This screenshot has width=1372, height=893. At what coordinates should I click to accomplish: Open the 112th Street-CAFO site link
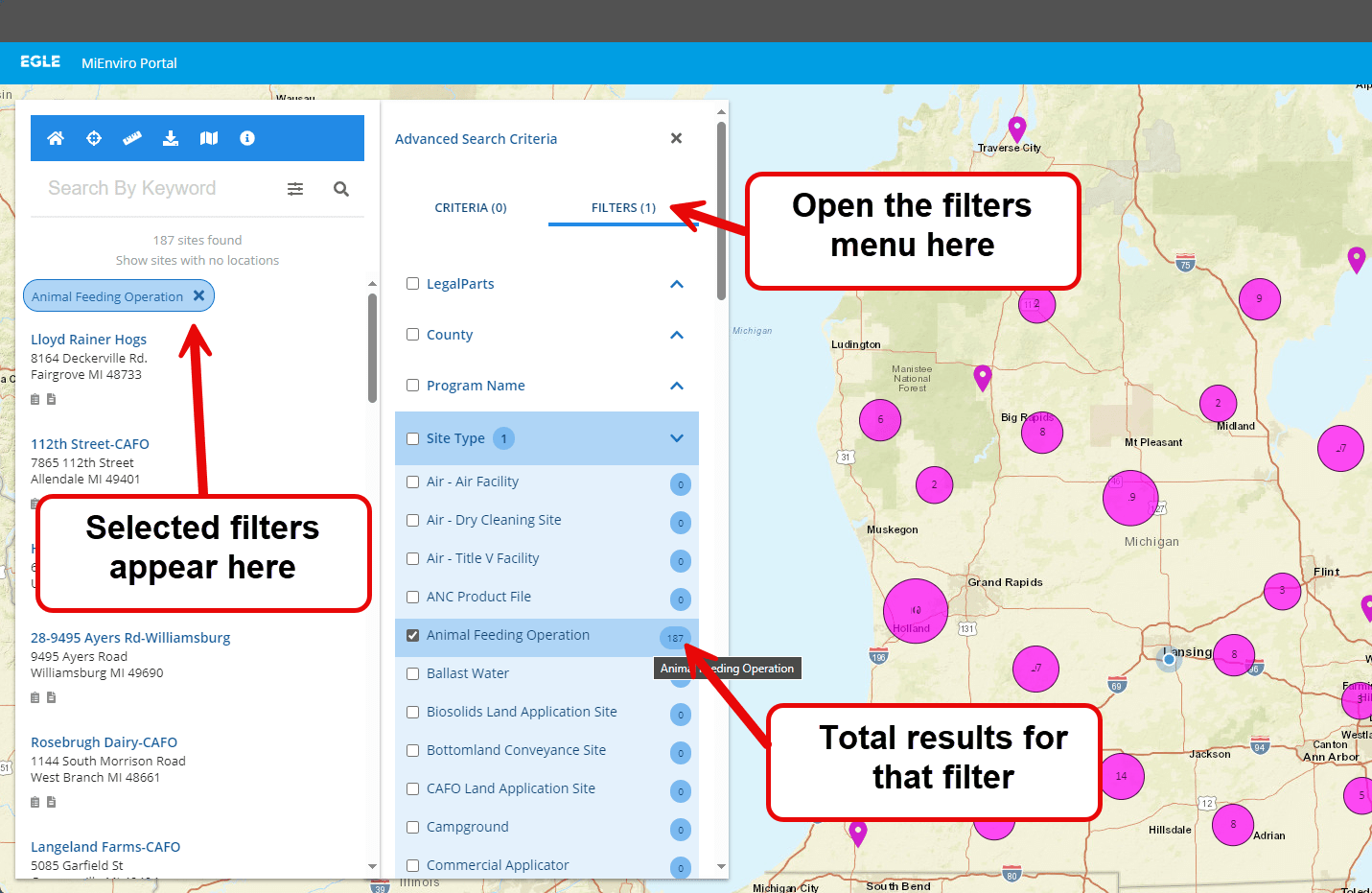pos(90,444)
